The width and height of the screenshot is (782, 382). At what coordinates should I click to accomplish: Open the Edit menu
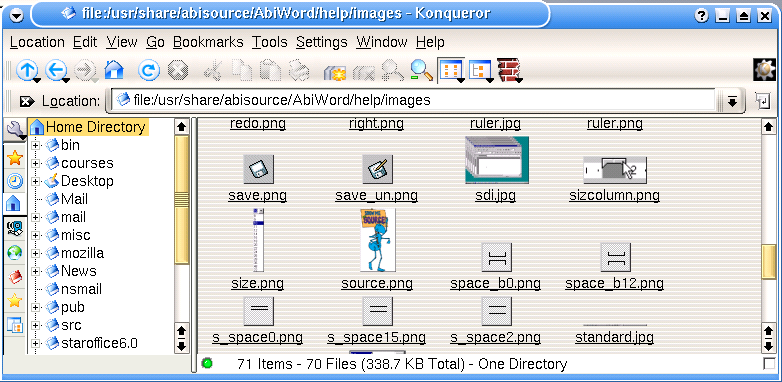[85, 42]
